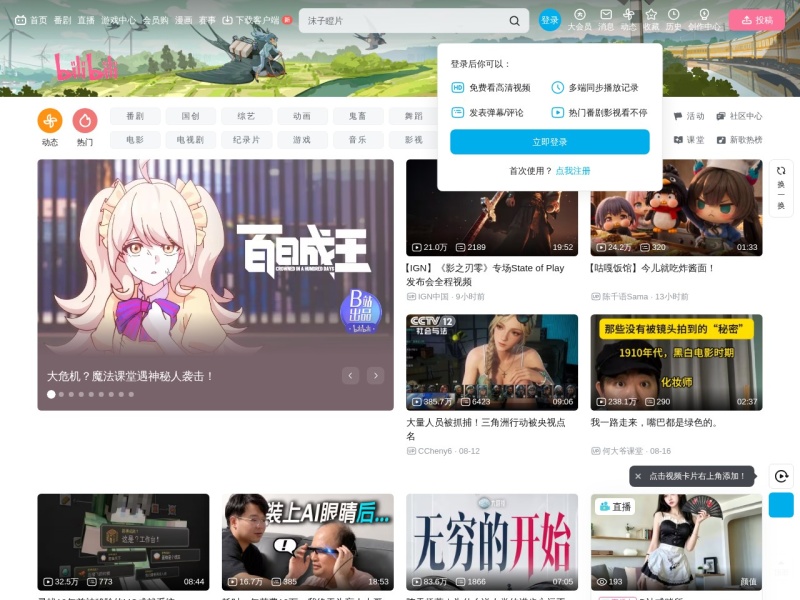Open 赛事 in the top navigation bar

click(x=207, y=20)
